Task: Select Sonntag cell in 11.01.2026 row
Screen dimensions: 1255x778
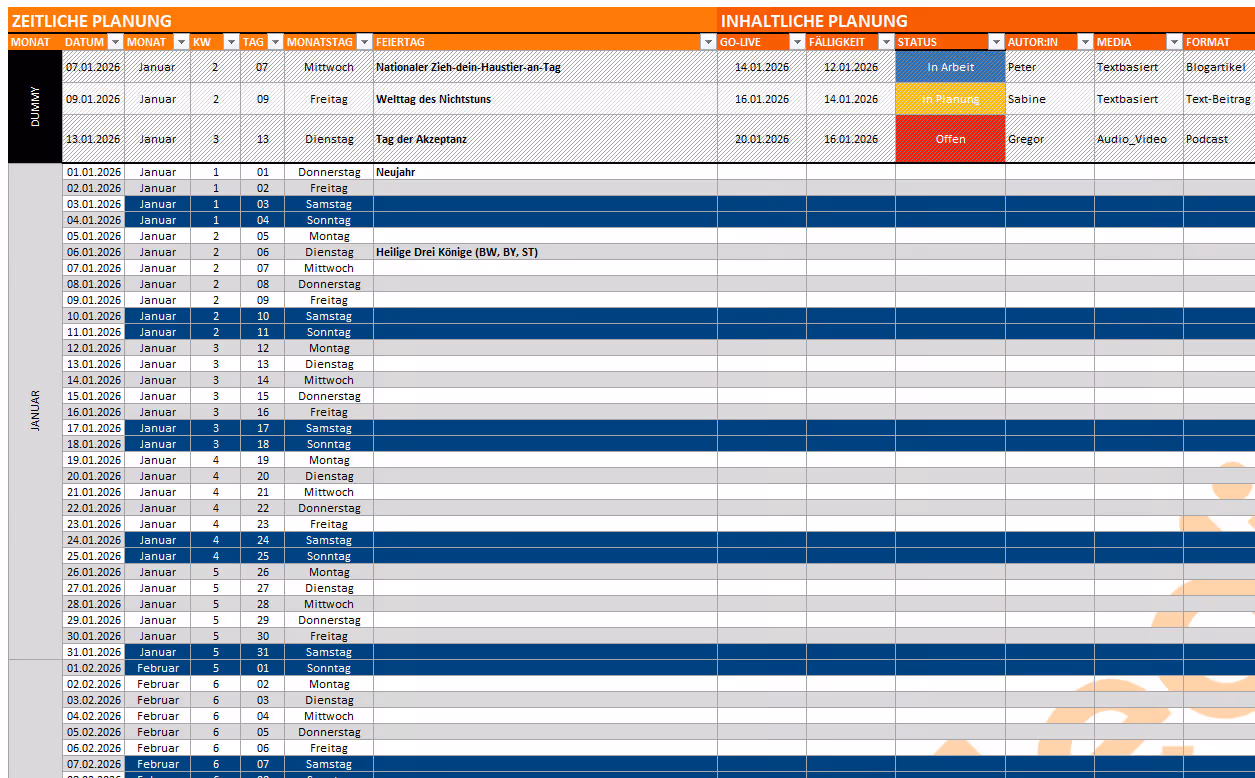Action: click(x=329, y=332)
